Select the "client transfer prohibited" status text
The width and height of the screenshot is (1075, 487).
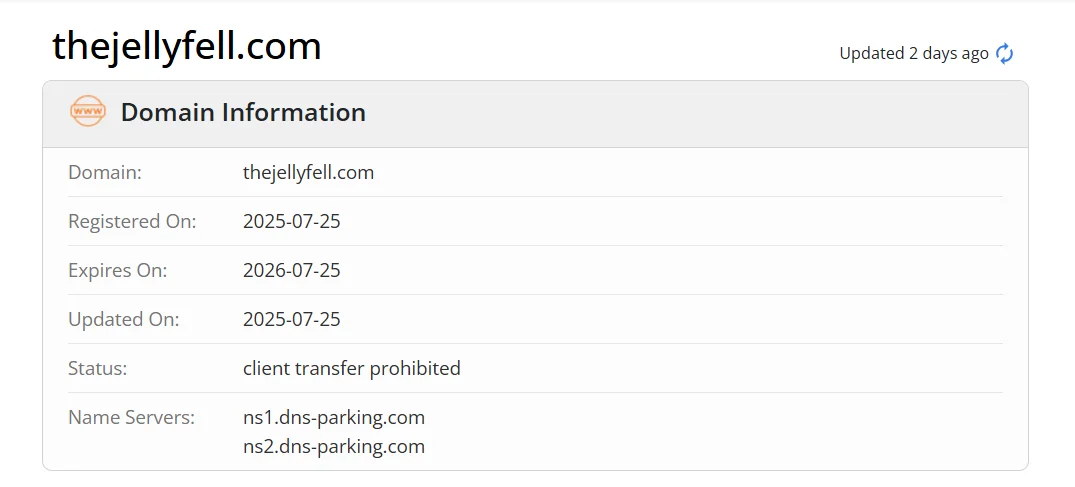(x=351, y=368)
